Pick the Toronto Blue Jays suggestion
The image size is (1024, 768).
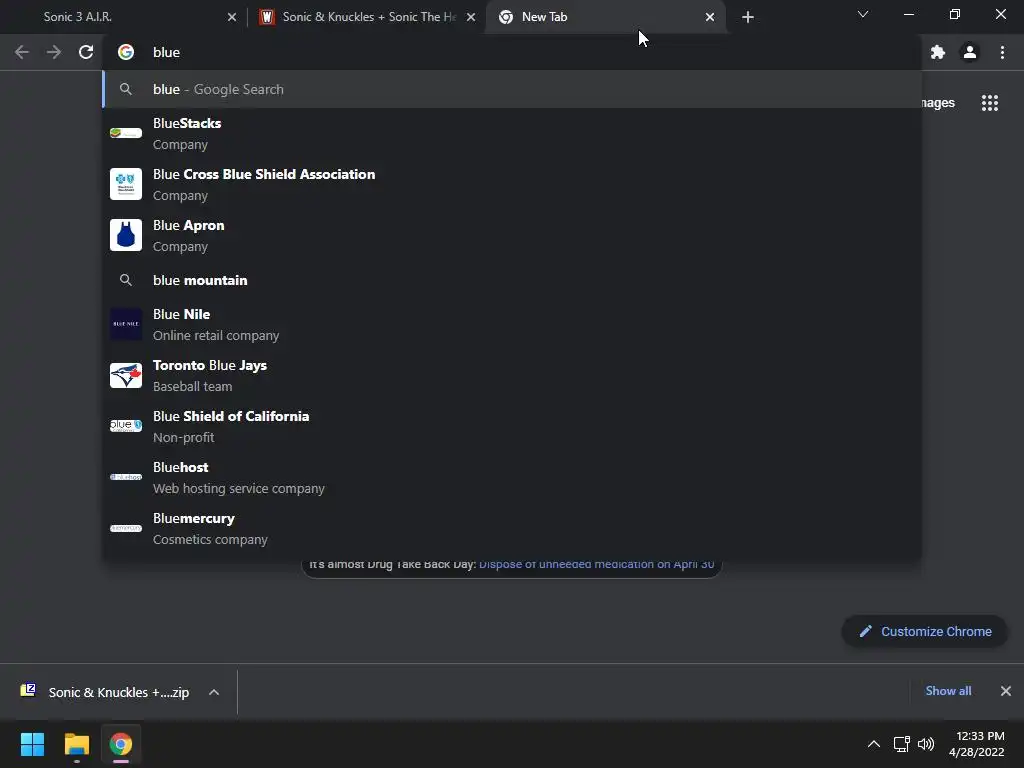(x=512, y=376)
